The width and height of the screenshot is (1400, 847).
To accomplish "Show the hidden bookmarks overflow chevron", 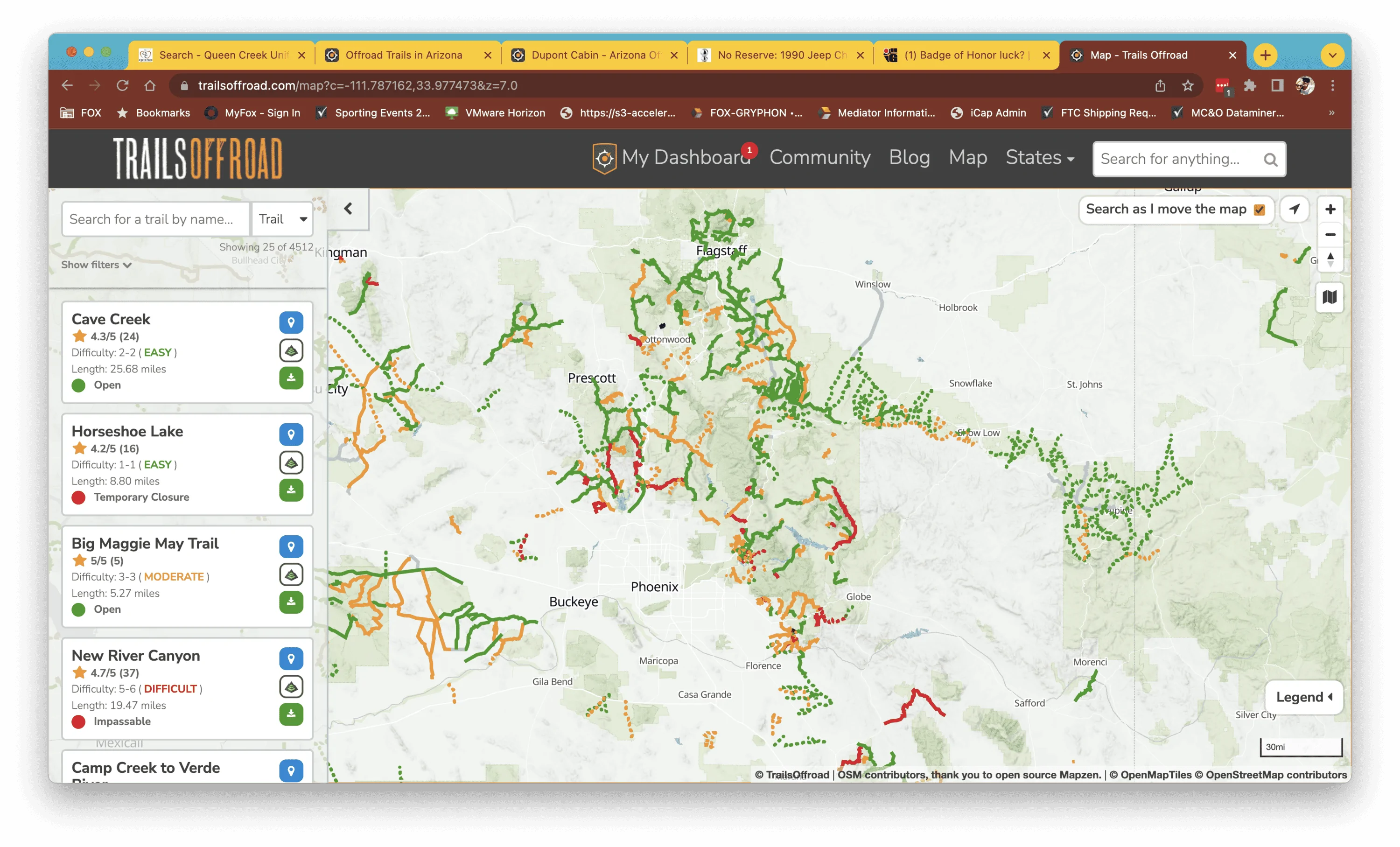I will coord(1331,112).
